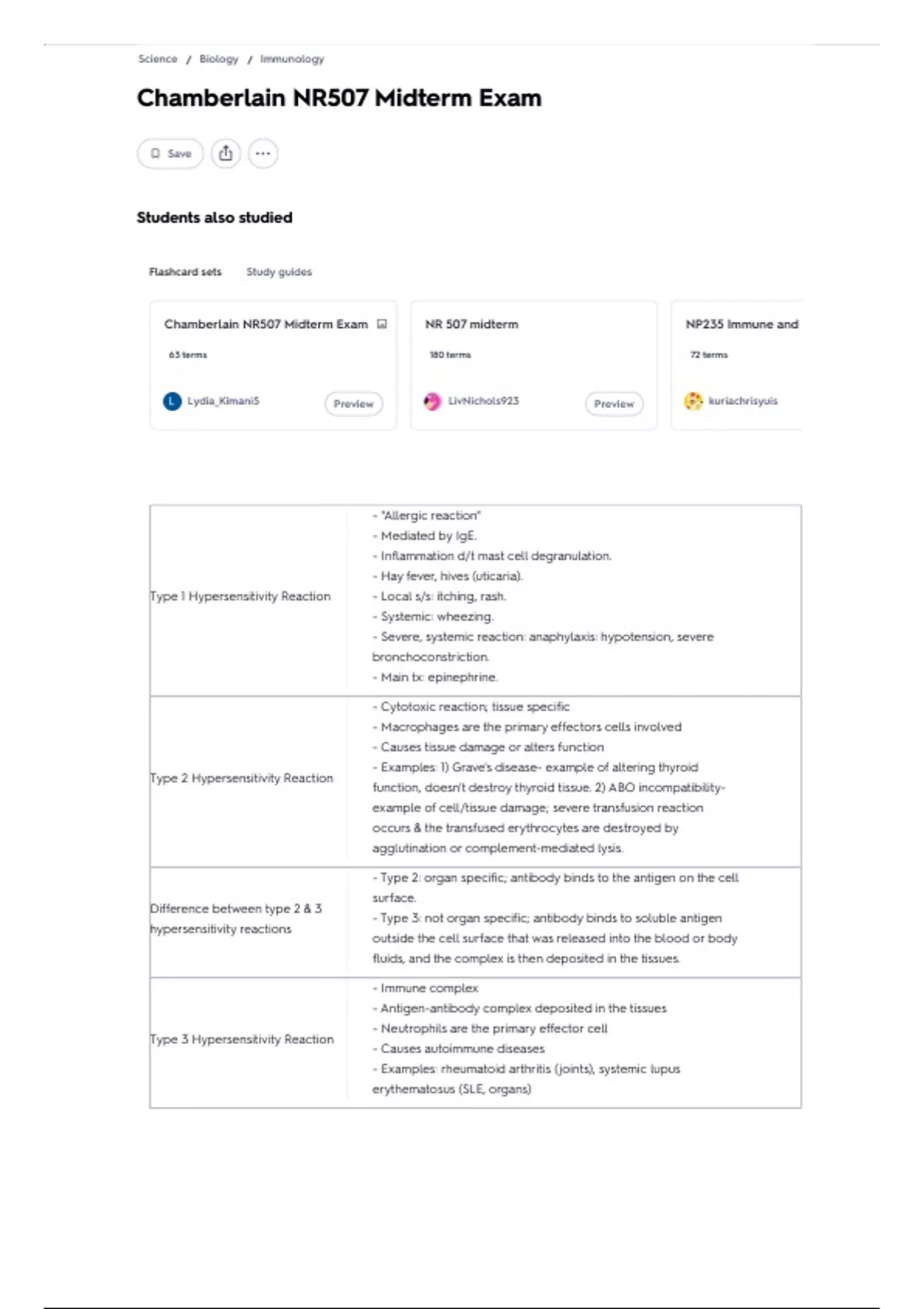This screenshot has width=924, height=1309.
Task: Click the LivNichols923 username link
Action: 484,400
